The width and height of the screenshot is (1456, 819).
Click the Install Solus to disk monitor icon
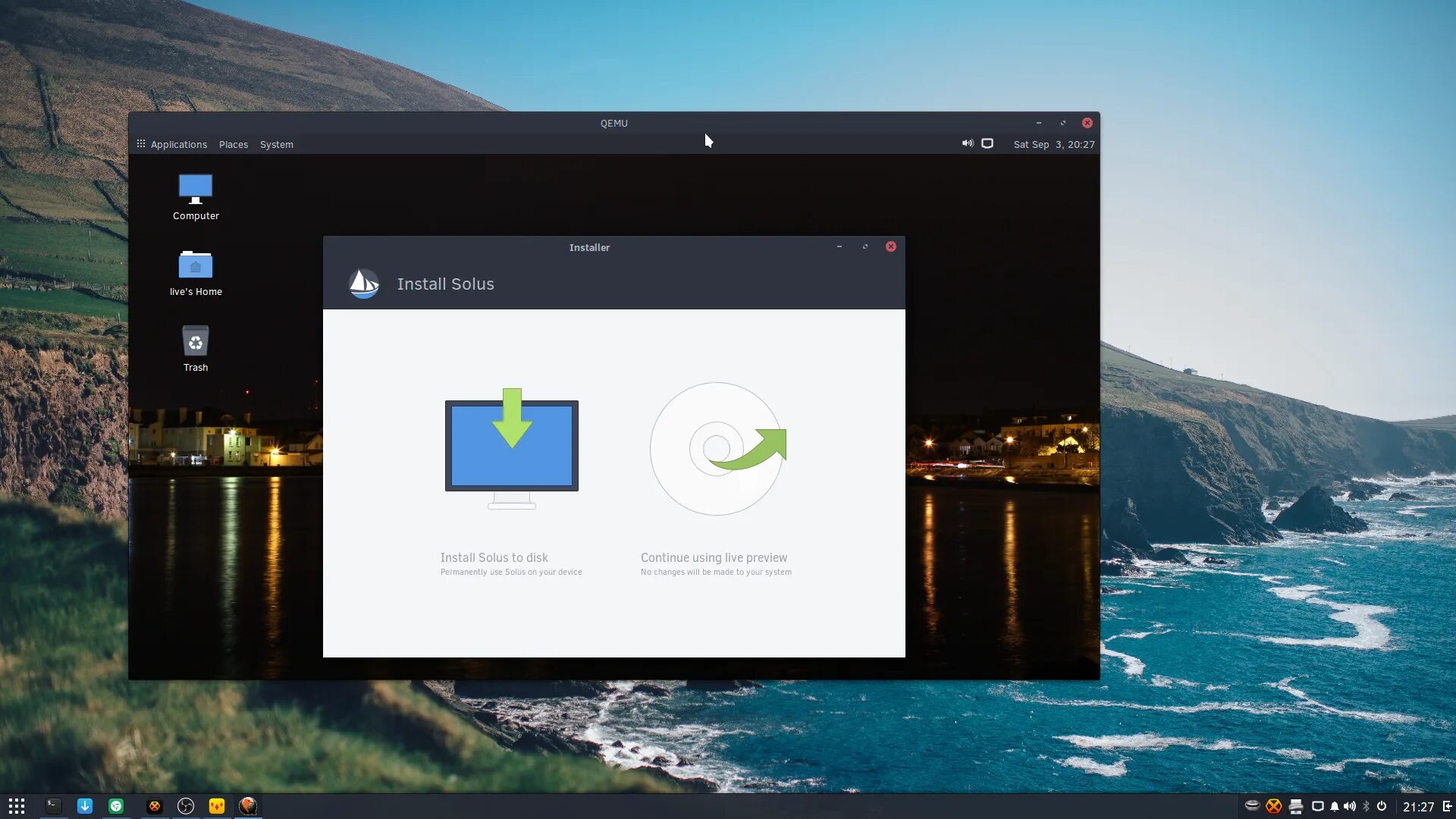[x=512, y=448]
